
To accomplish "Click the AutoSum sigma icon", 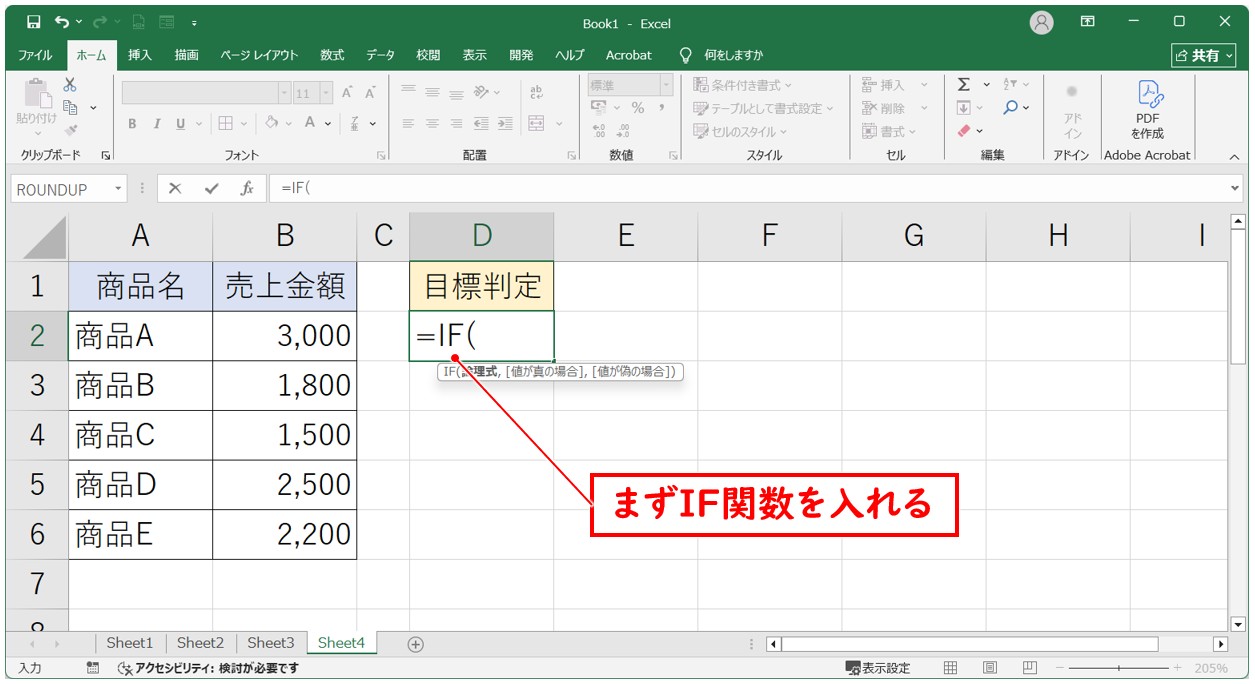I will coord(964,85).
